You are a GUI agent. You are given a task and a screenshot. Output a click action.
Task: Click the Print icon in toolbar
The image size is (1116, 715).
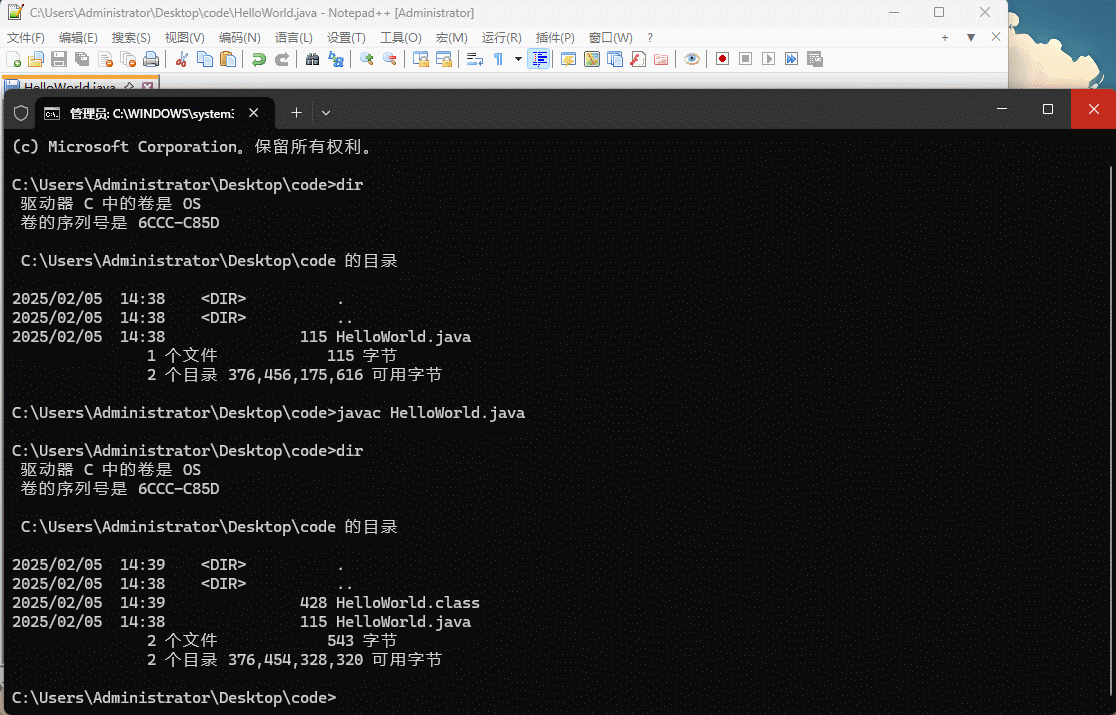[151, 59]
